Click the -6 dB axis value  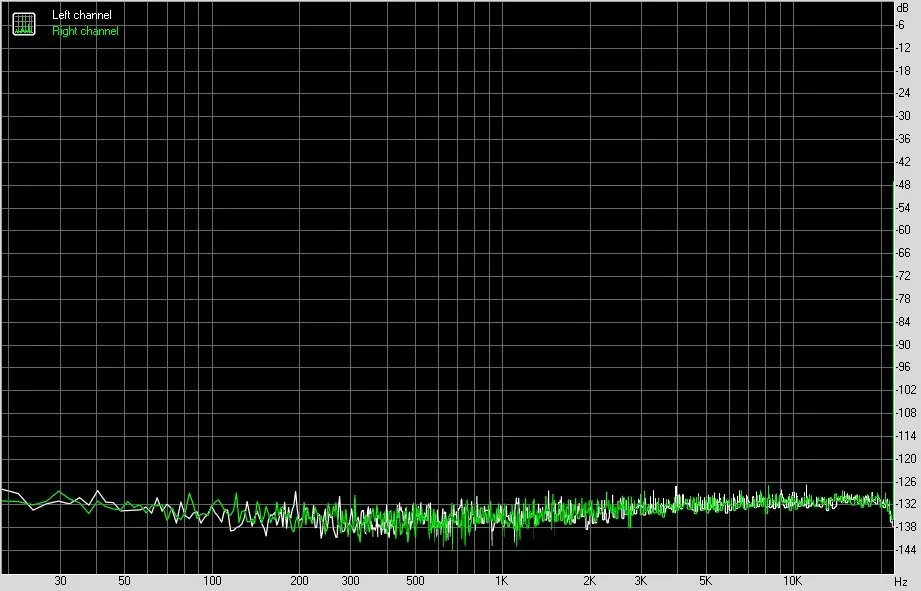pyautogui.click(x=900, y=25)
